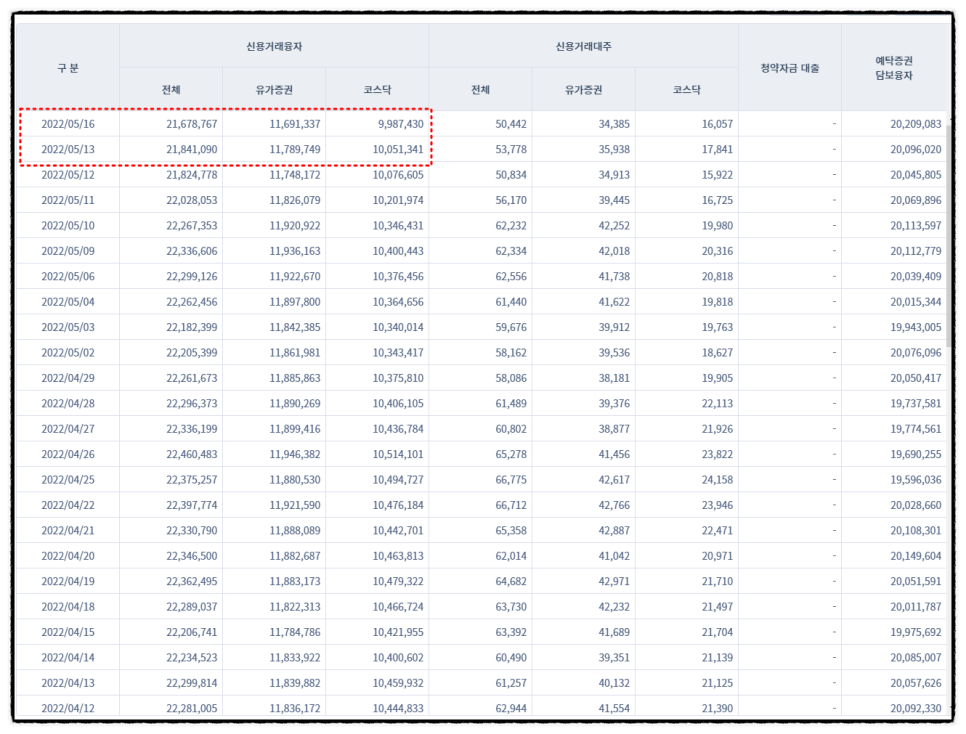The width and height of the screenshot is (966, 734).
Task: Click the 청약자금 대출 column header
Action: click(790, 68)
